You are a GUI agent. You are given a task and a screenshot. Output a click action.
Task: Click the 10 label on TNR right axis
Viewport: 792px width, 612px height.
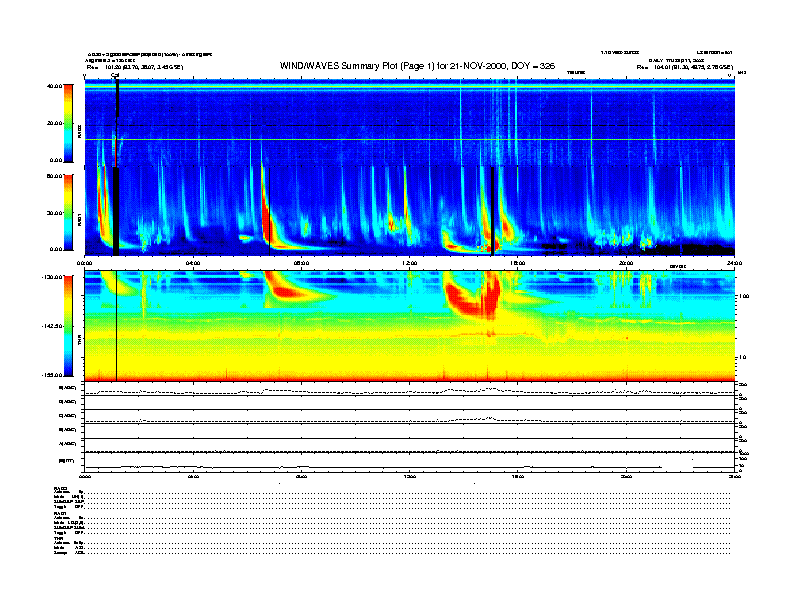pos(743,358)
